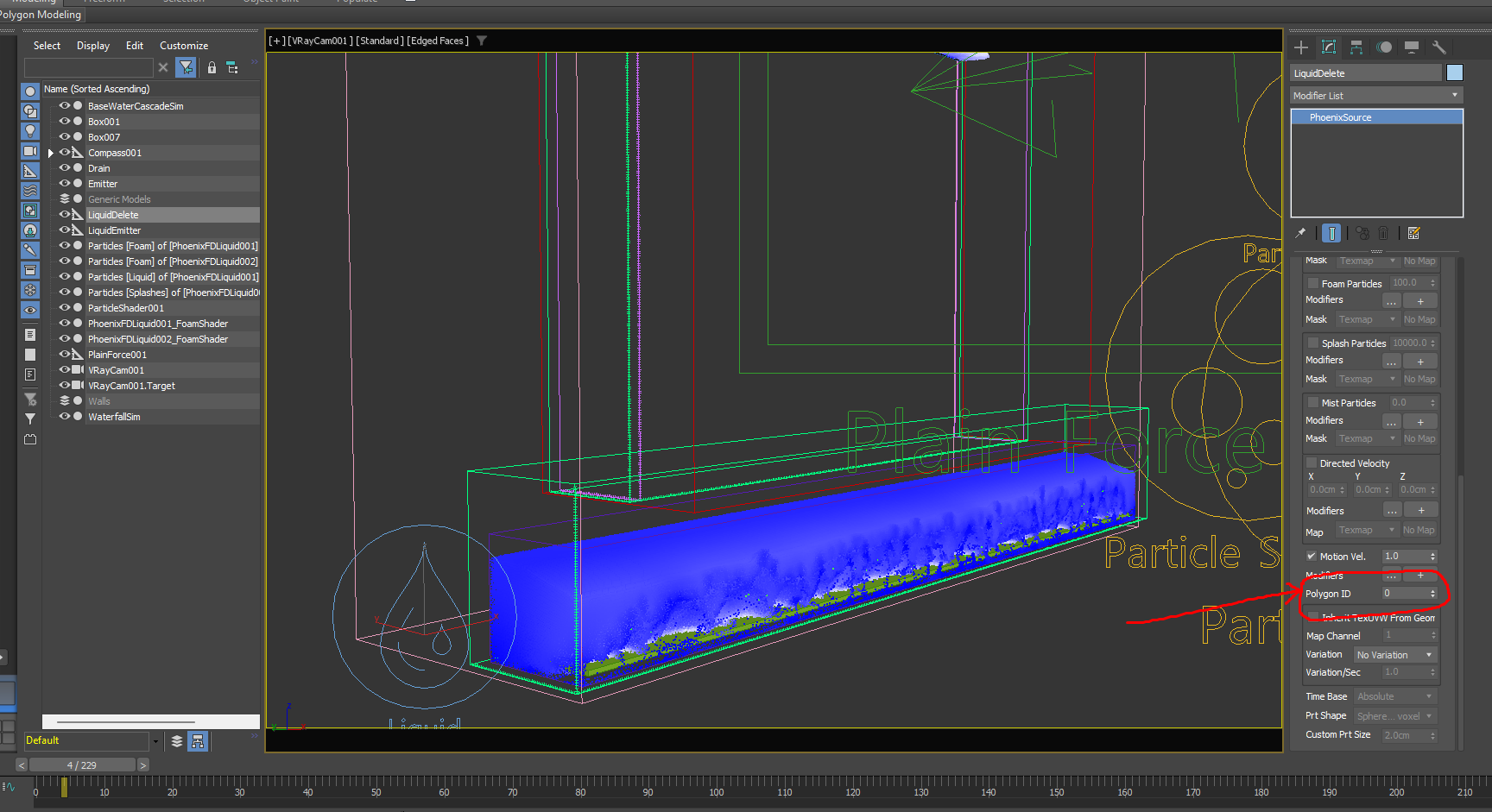The width and height of the screenshot is (1492, 812).
Task: Open the Edit menu in Scene Explorer
Action: click(135, 46)
